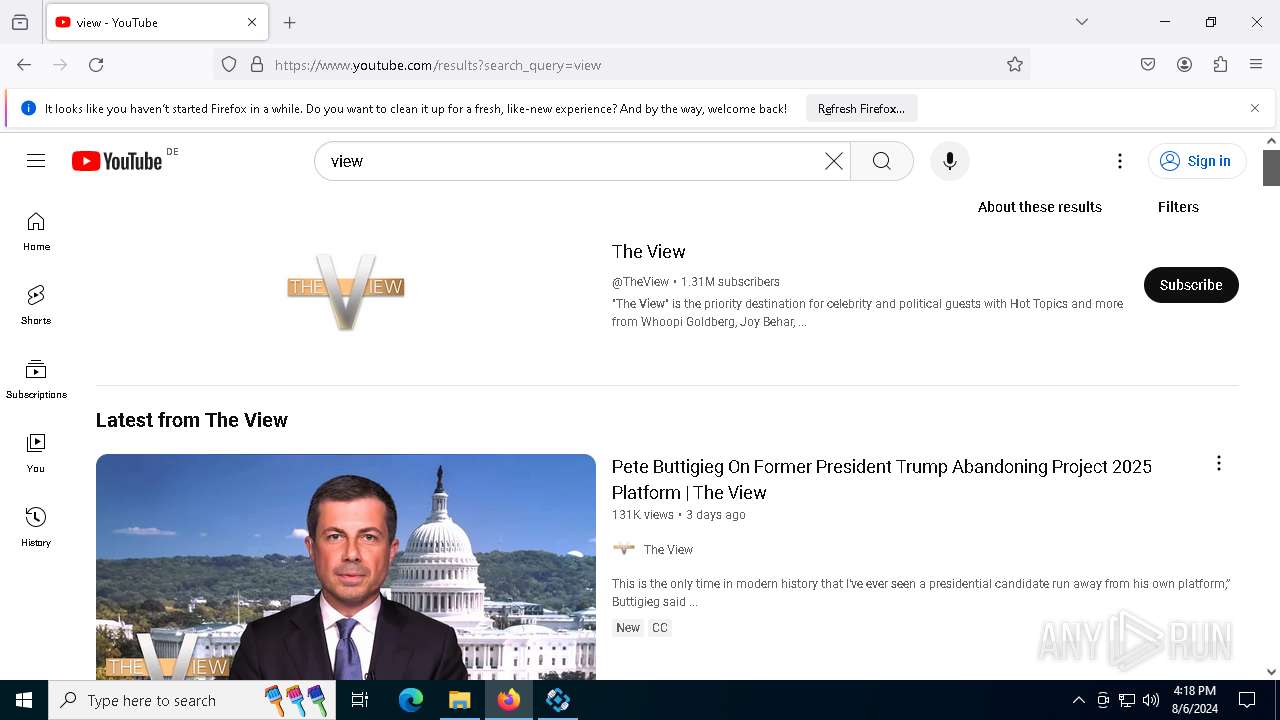The height and width of the screenshot is (720, 1280).
Task: Clear the search box with X
Action: [833, 161]
